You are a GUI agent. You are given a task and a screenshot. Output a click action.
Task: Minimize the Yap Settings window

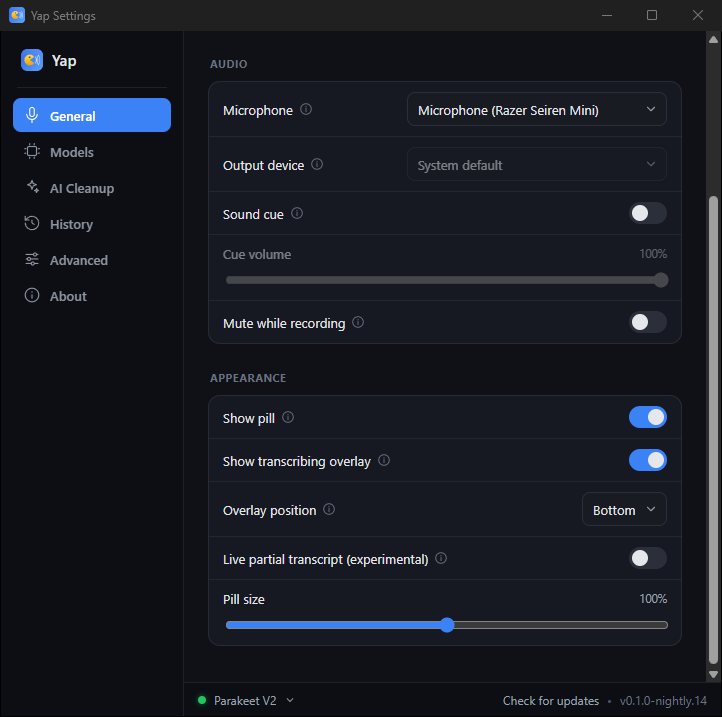pos(607,15)
